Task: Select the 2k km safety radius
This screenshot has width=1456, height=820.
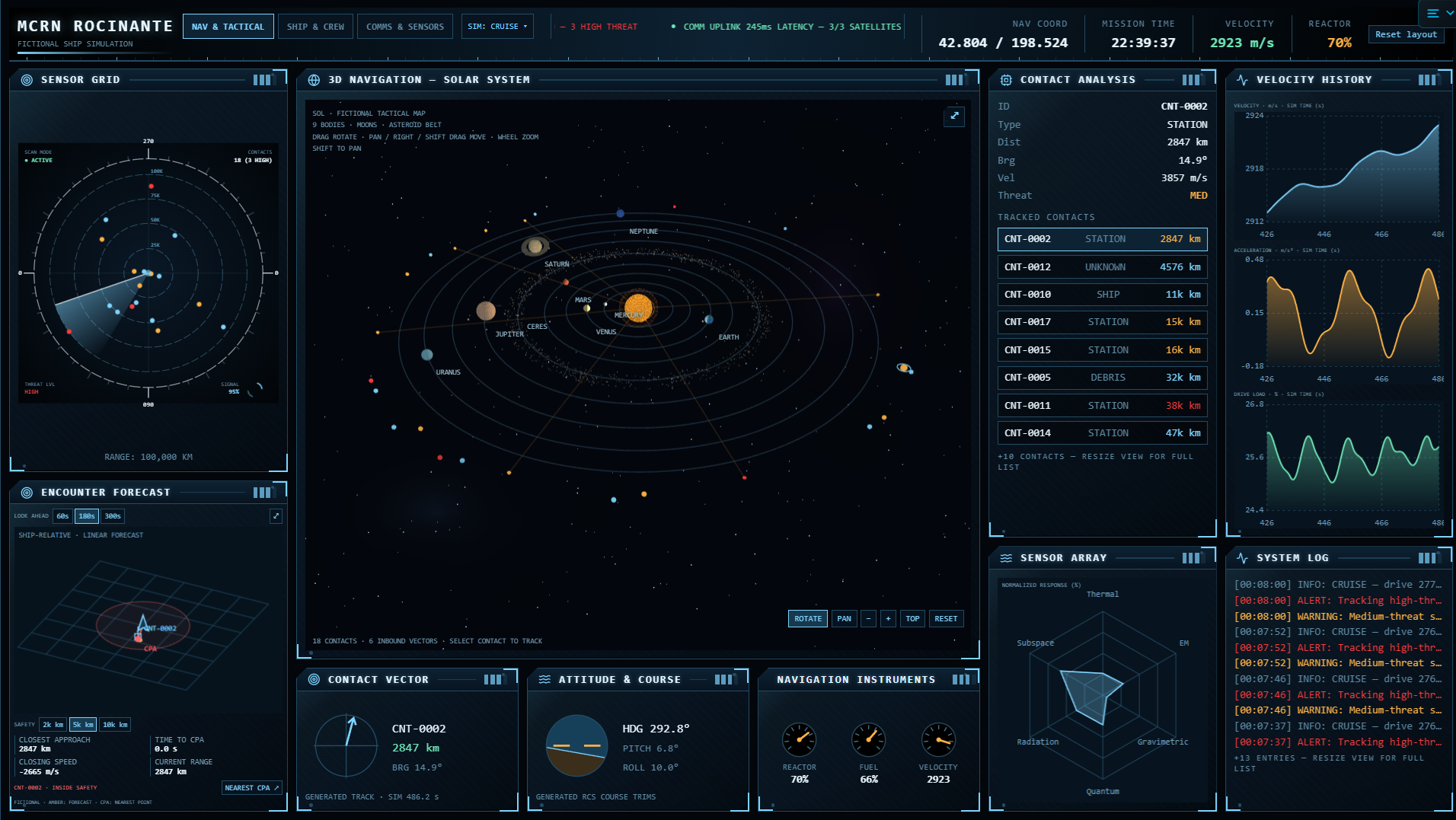Action: click(x=53, y=725)
